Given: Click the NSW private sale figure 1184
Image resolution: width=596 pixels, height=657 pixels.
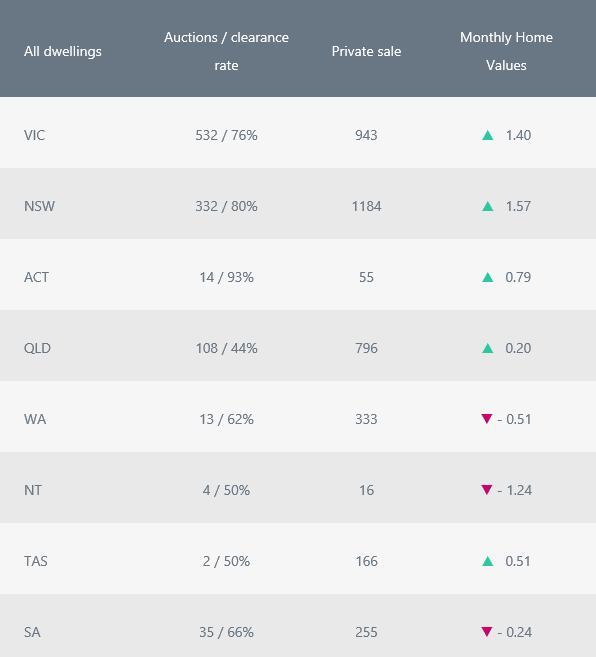Looking at the screenshot, I should point(366,206).
